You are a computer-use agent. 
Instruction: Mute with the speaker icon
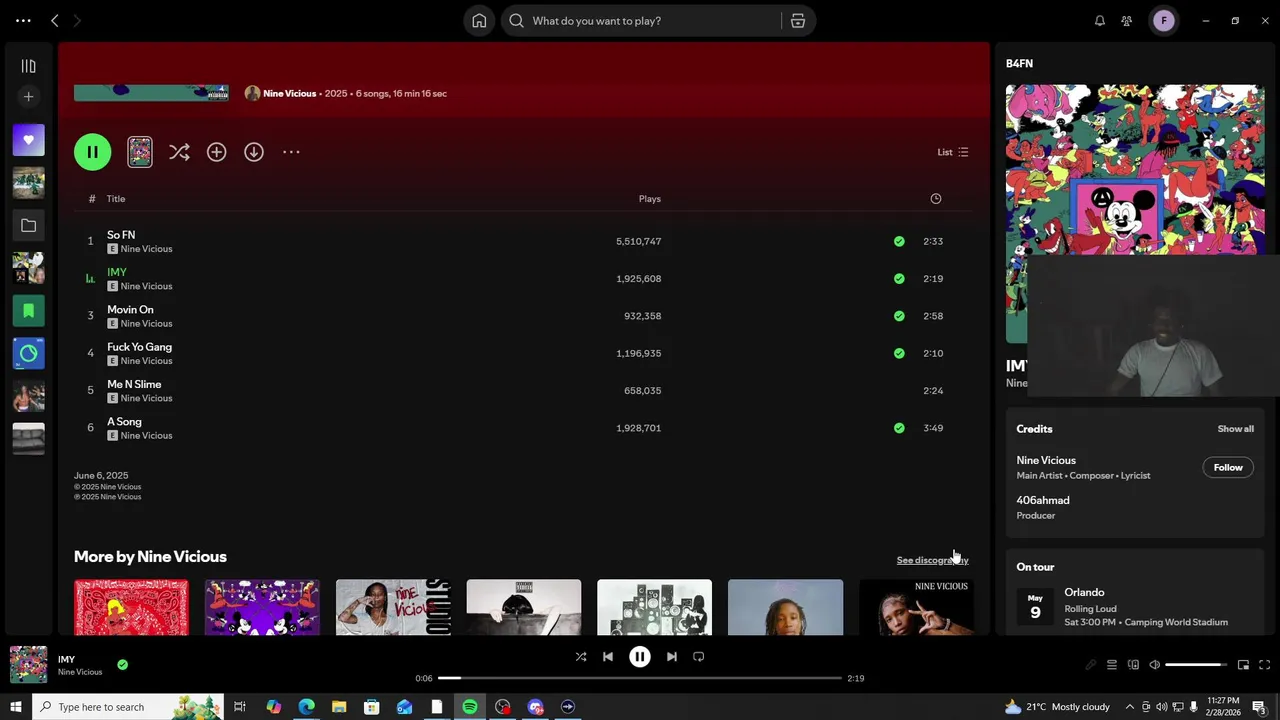point(1154,665)
